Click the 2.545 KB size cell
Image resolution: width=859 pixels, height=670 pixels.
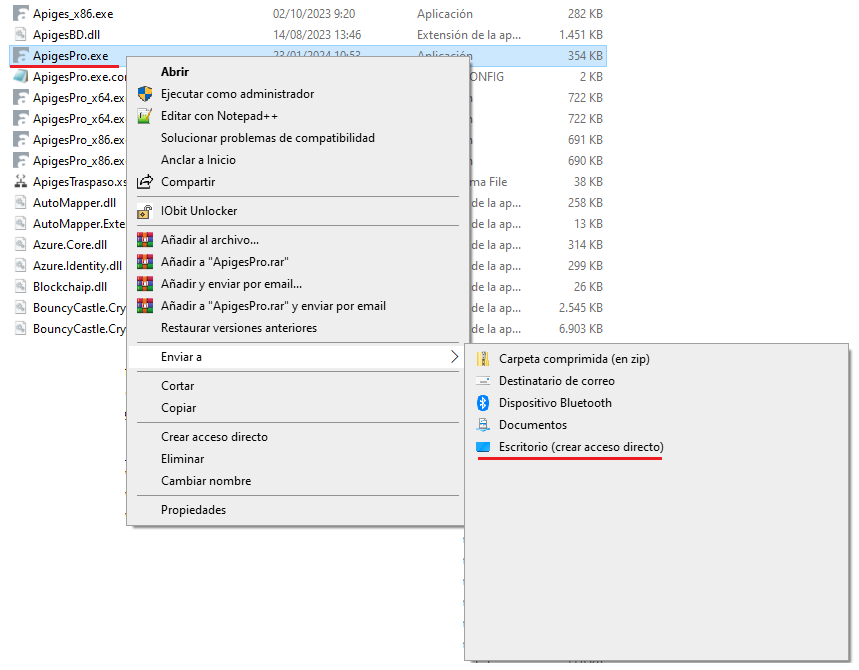[x=581, y=308]
